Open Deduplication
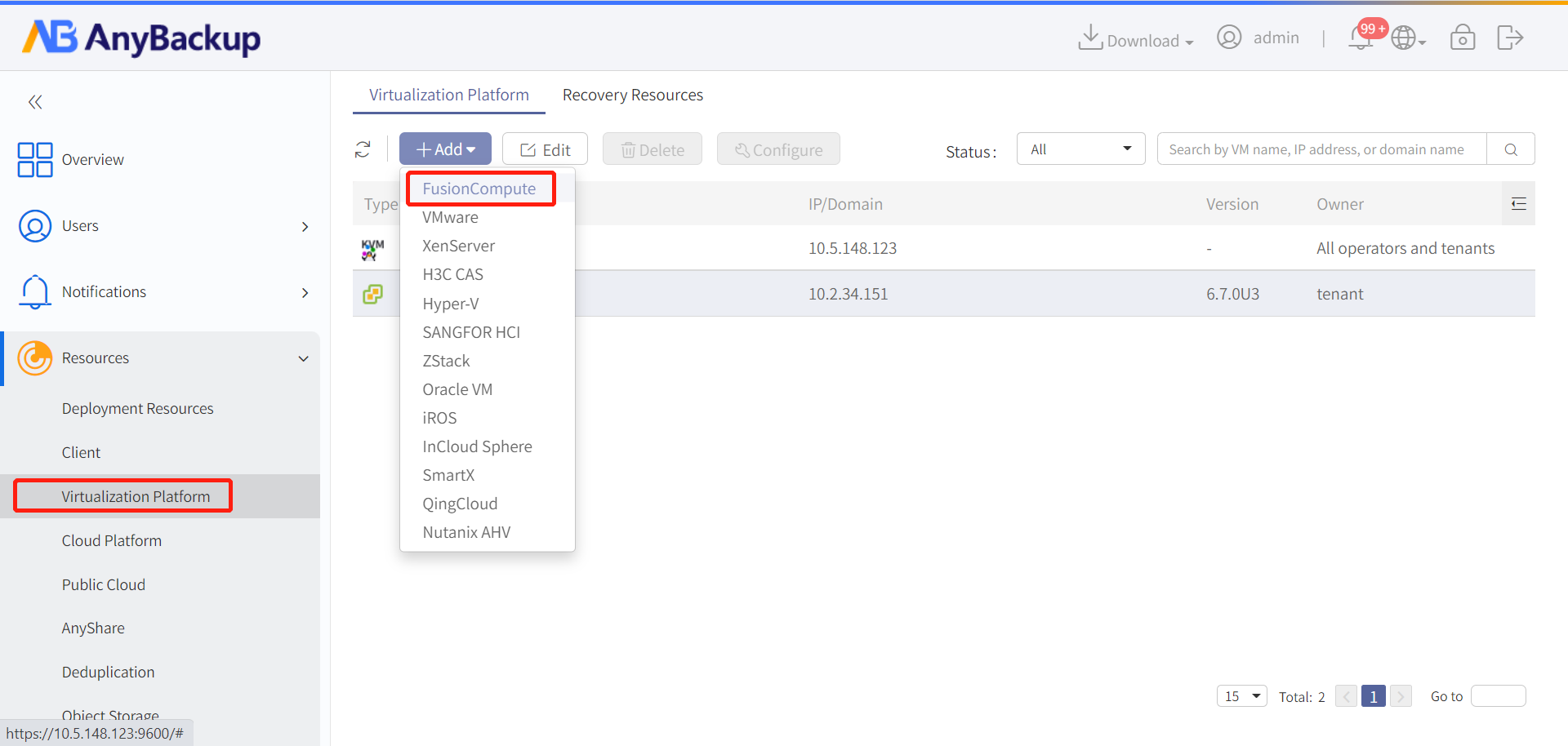Viewport: 1568px width, 746px height. click(x=108, y=673)
